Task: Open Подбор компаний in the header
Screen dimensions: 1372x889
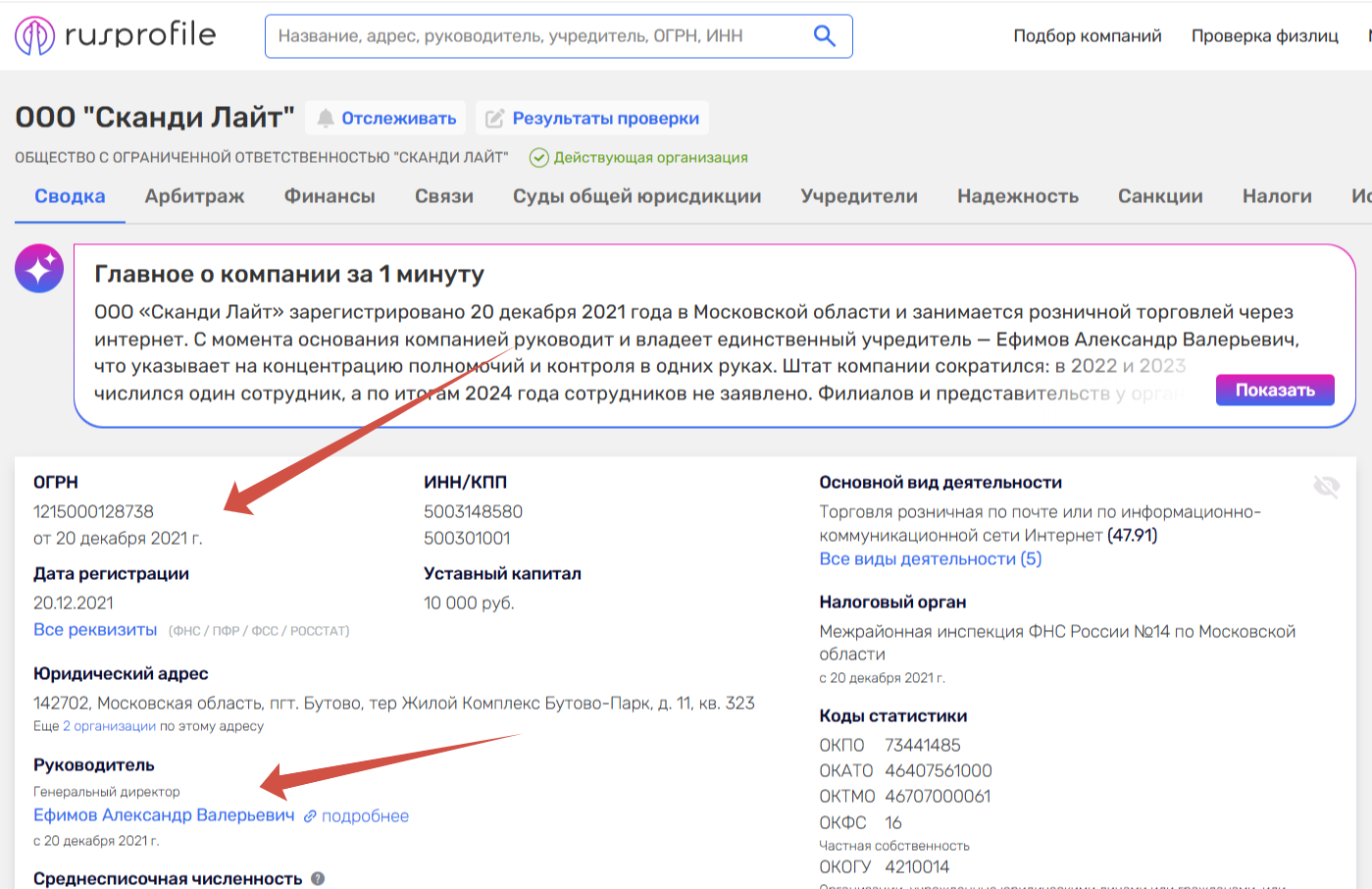Action: [1088, 36]
